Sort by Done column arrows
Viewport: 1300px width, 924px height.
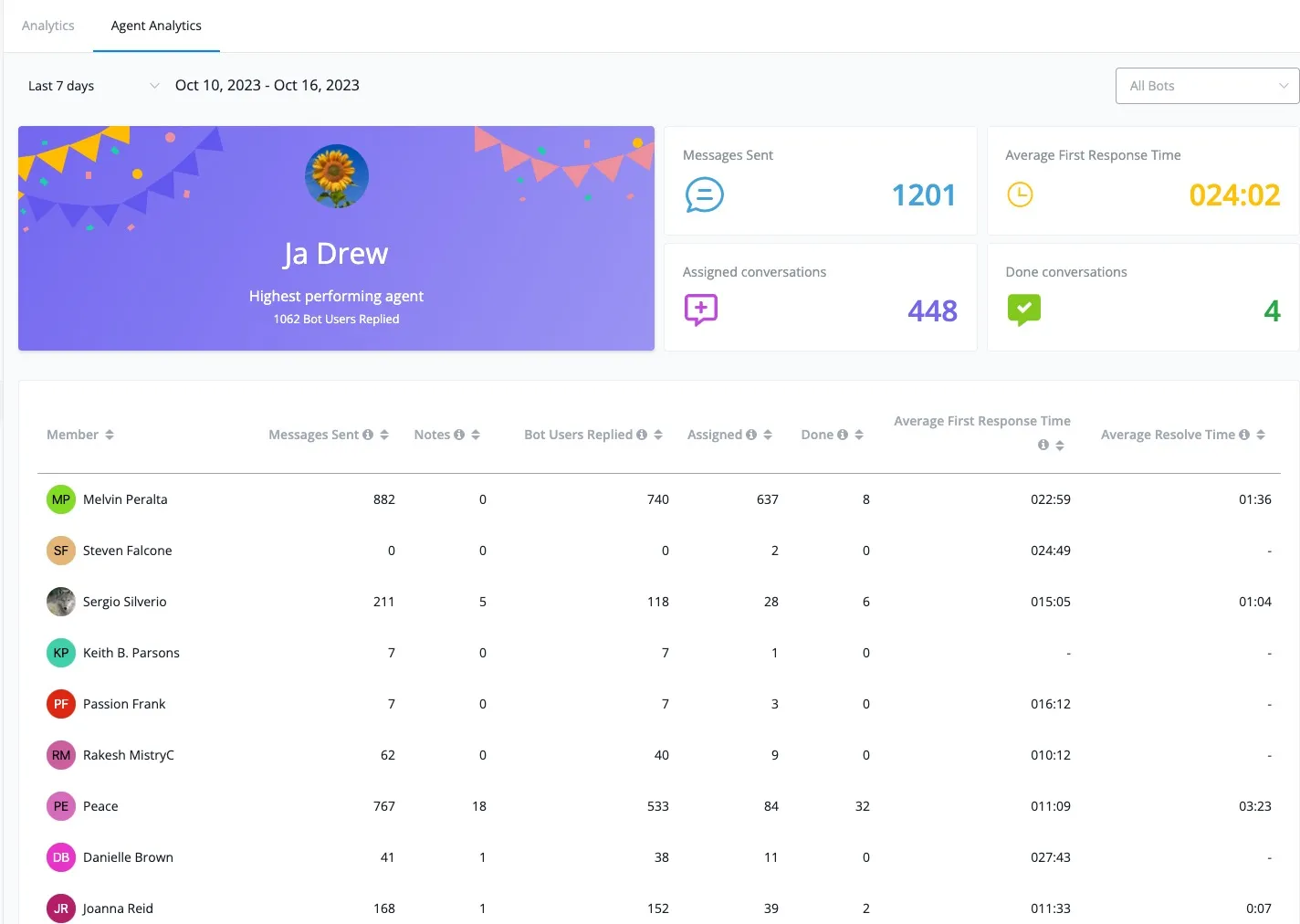pyautogui.click(x=859, y=435)
